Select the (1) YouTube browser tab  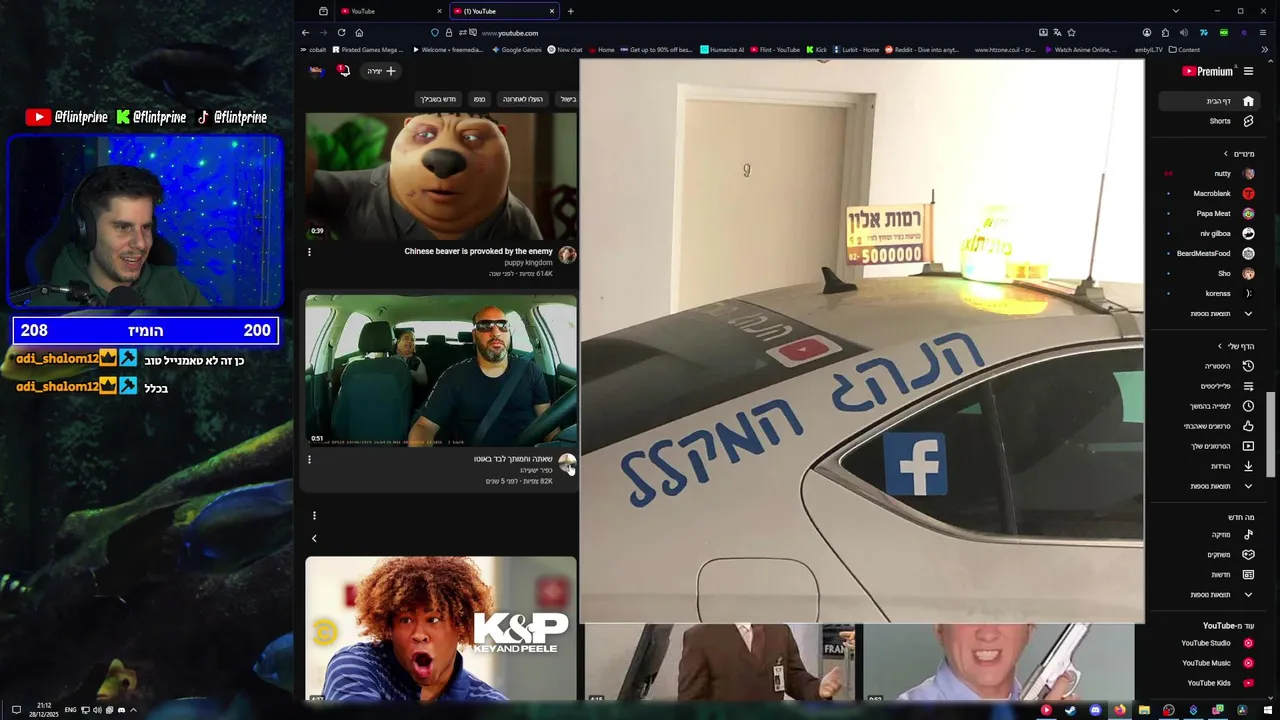click(503, 11)
